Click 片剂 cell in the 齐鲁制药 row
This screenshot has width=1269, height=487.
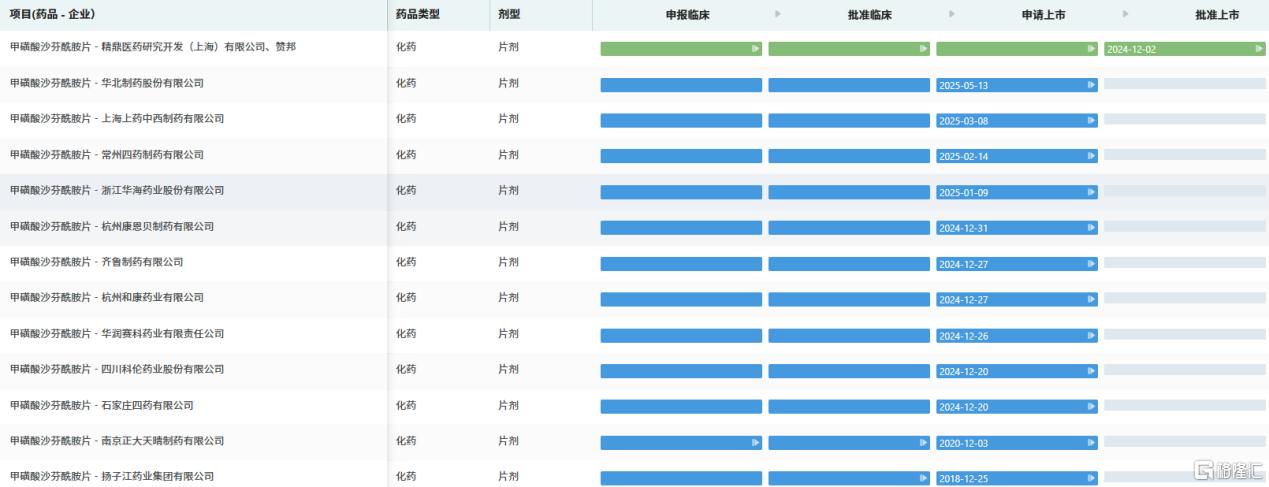[x=508, y=262]
